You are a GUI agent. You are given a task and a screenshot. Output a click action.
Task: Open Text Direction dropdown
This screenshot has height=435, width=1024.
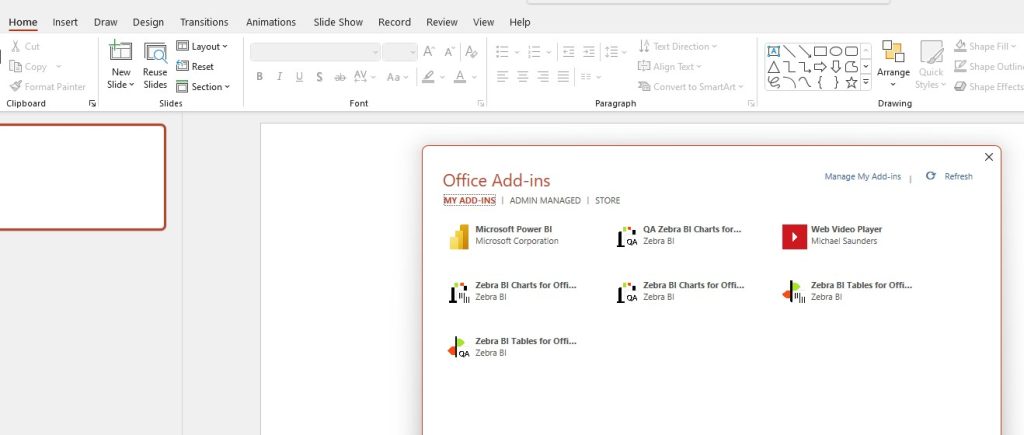pos(677,46)
